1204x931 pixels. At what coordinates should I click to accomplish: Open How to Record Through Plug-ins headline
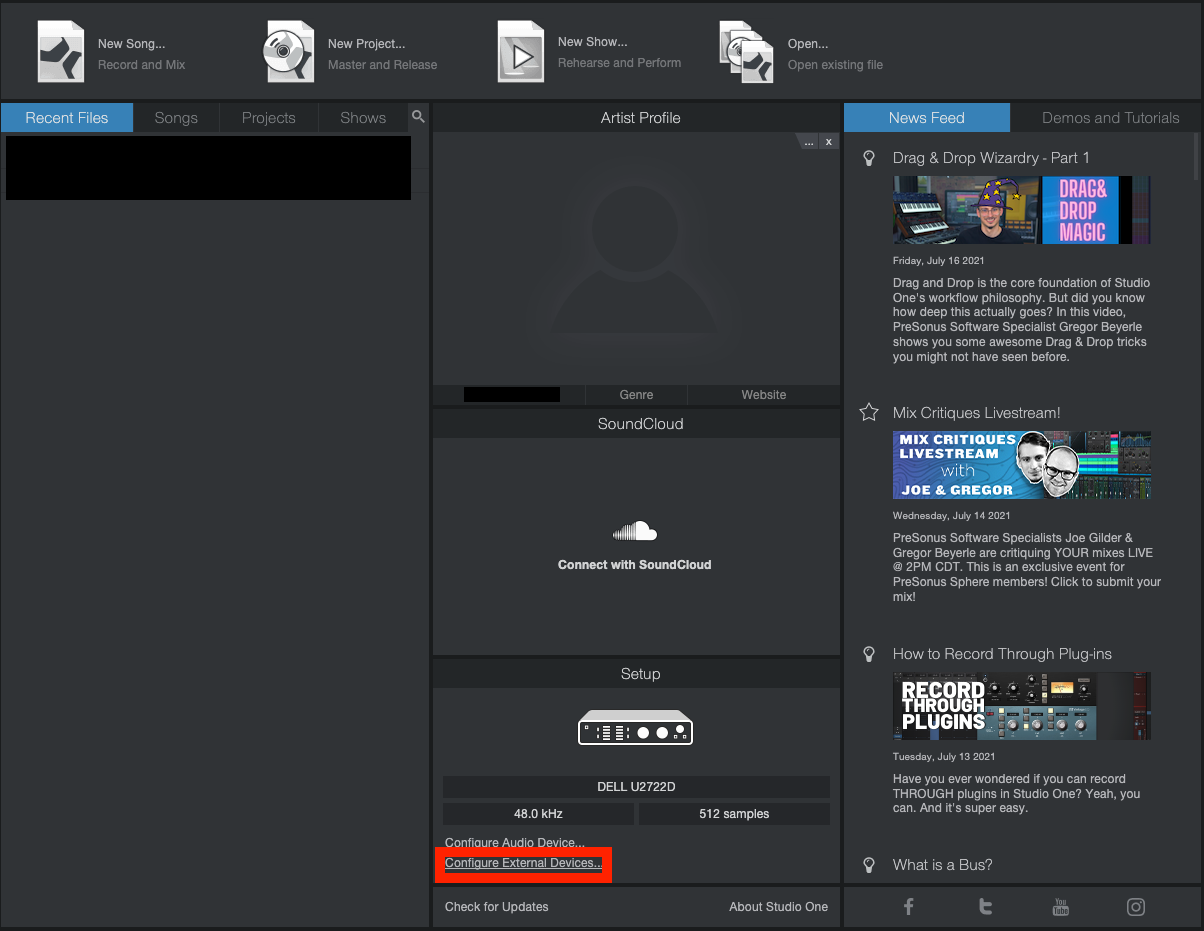tap(1002, 654)
